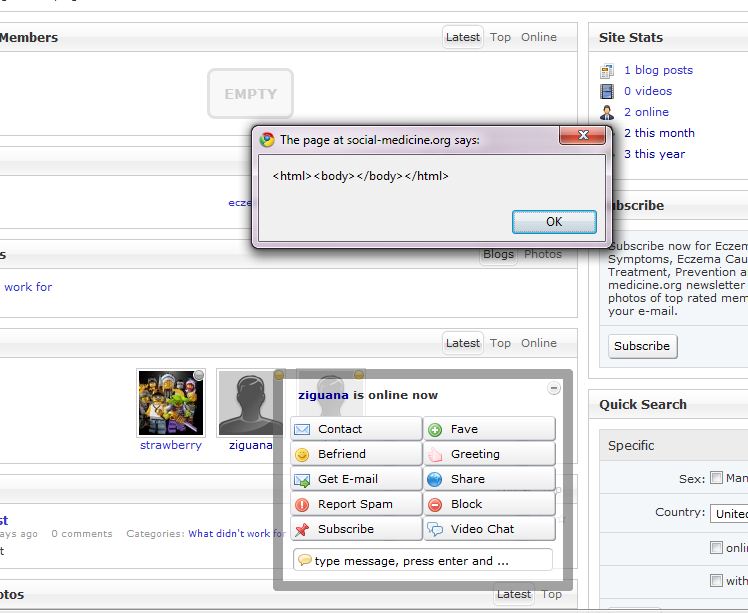Click the Video Chat button label

pyautogui.click(x=482, y=529)
